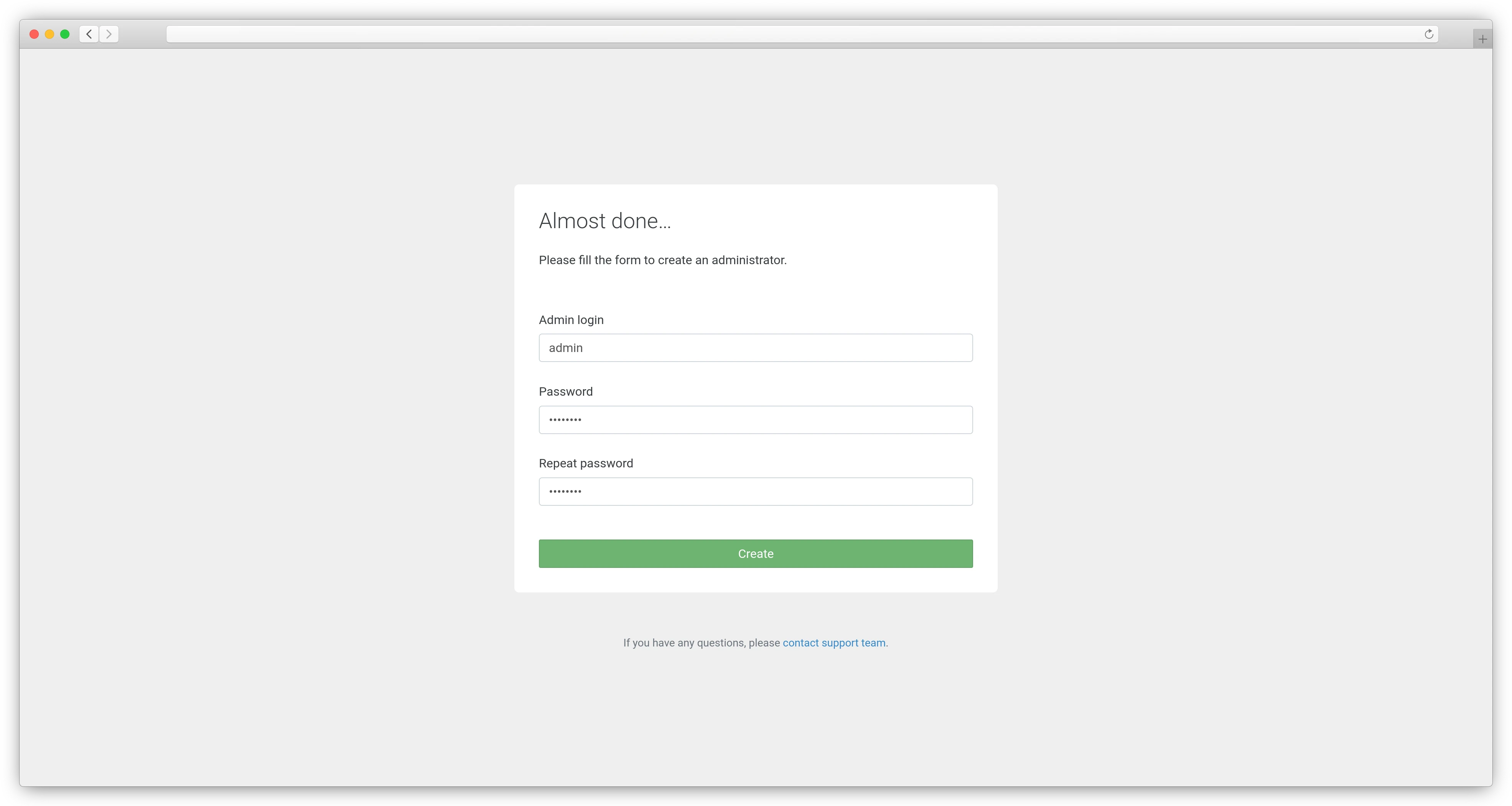The height and width of the screenshot is (806, 1512).
Task: Click the 'Admin login' field label
Action: (x=570, y=320)
